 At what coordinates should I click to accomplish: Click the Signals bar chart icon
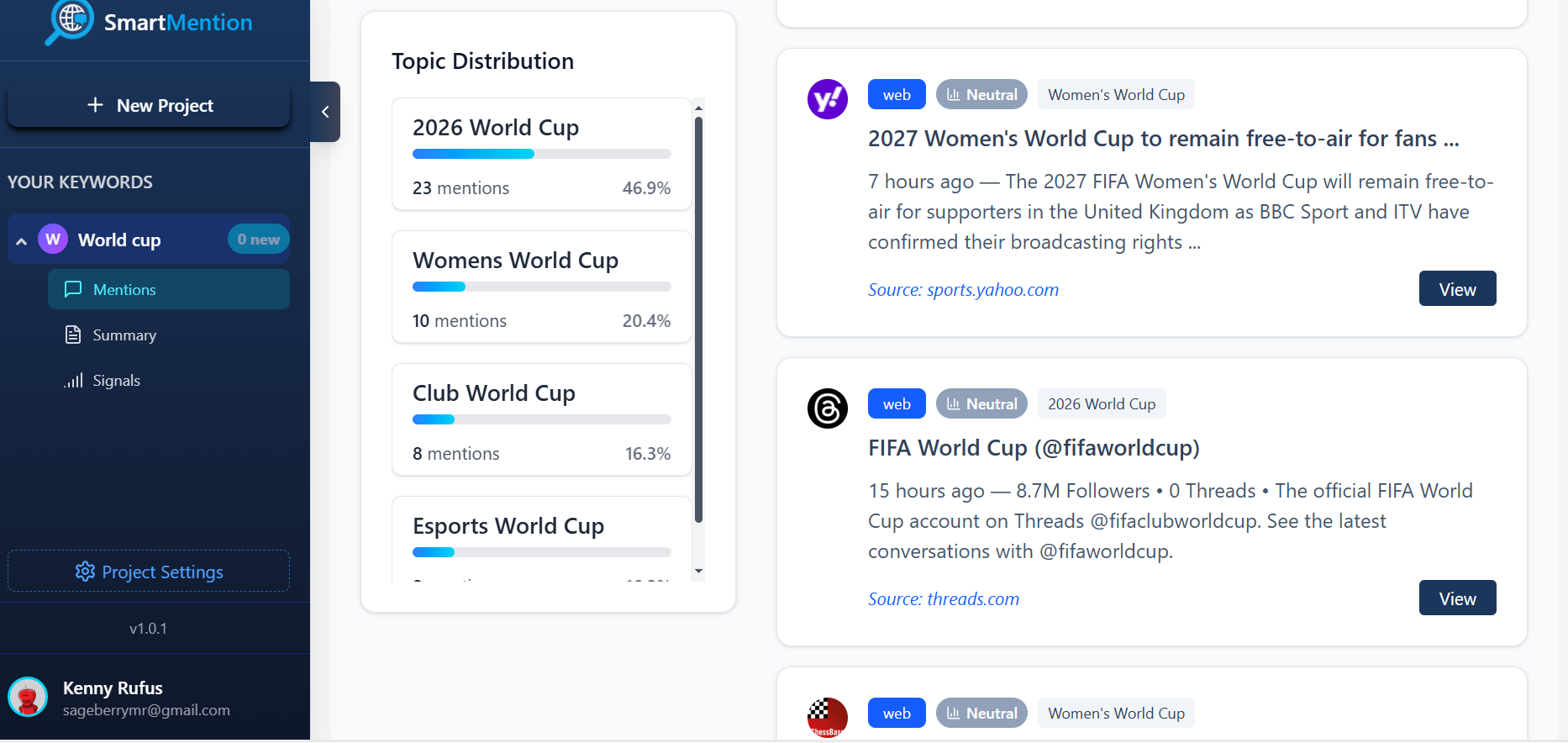click(73, 381)
